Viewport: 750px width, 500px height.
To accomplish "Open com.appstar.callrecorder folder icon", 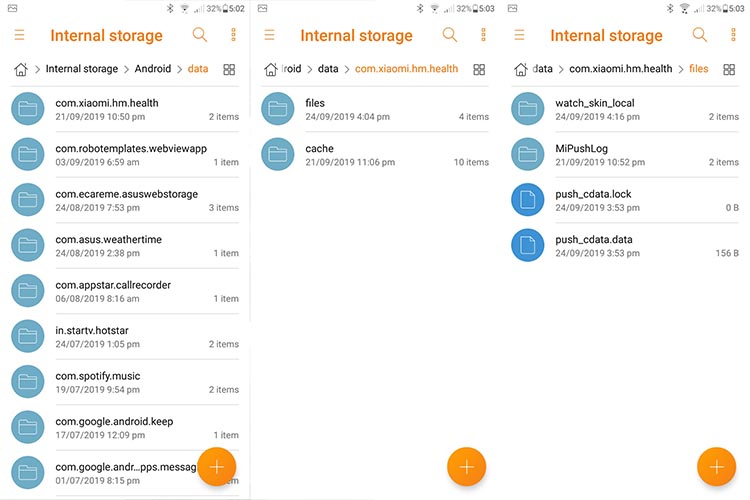I will pos(28,290).
